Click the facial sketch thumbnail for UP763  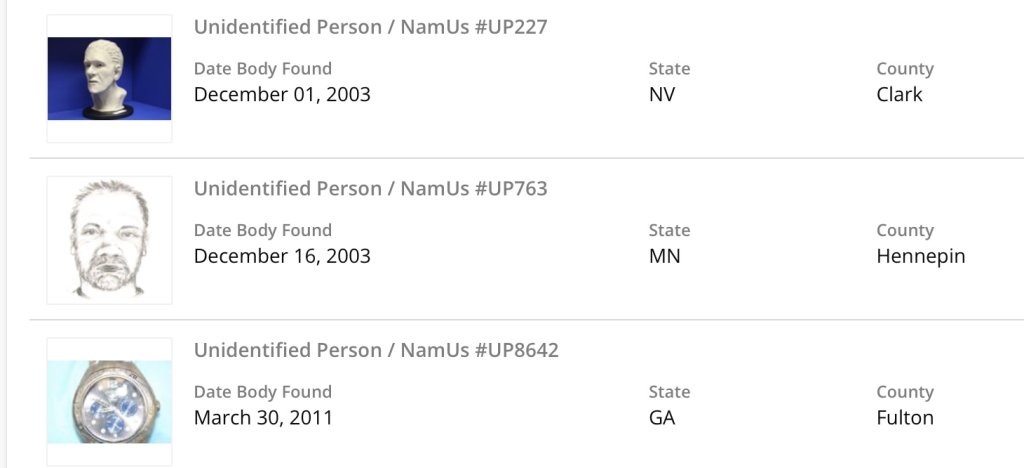click(109, 240)
